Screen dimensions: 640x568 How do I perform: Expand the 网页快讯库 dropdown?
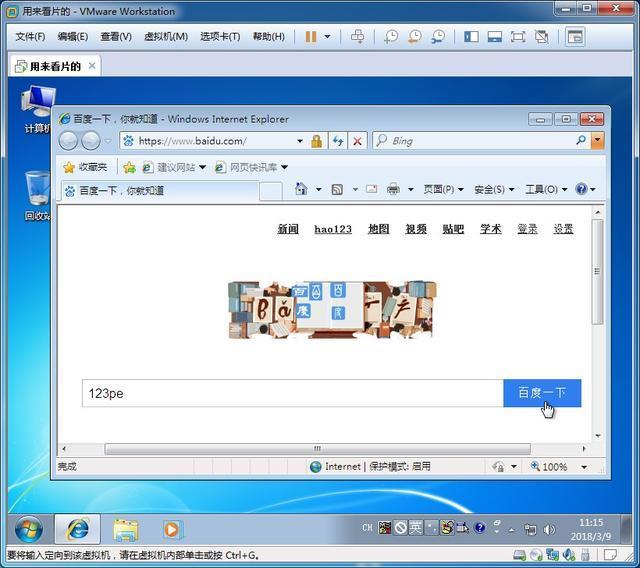[x=284, y=167]
